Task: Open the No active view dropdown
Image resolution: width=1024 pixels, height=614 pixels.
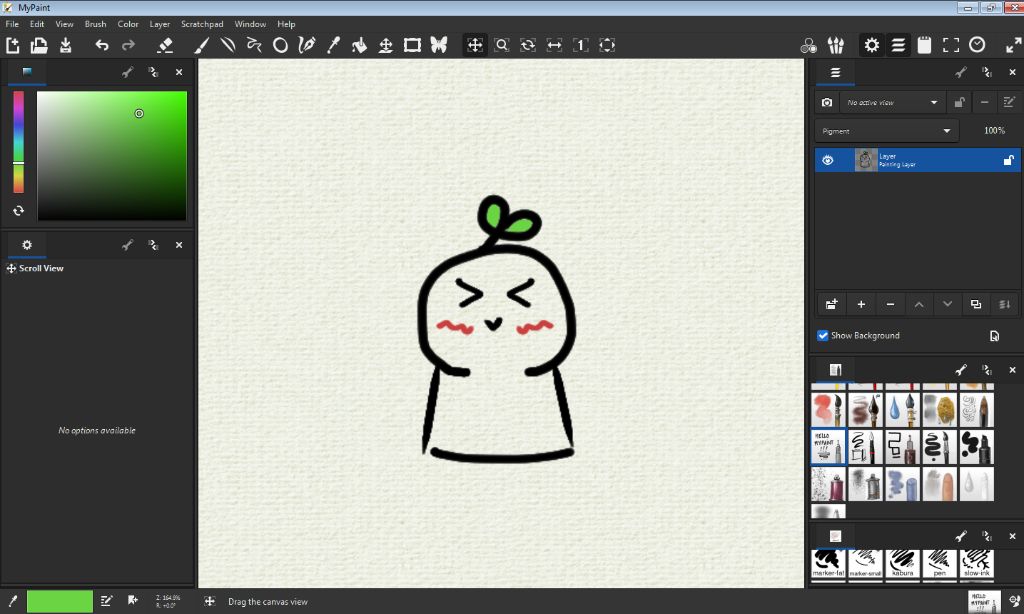Action: coord(892,103)
